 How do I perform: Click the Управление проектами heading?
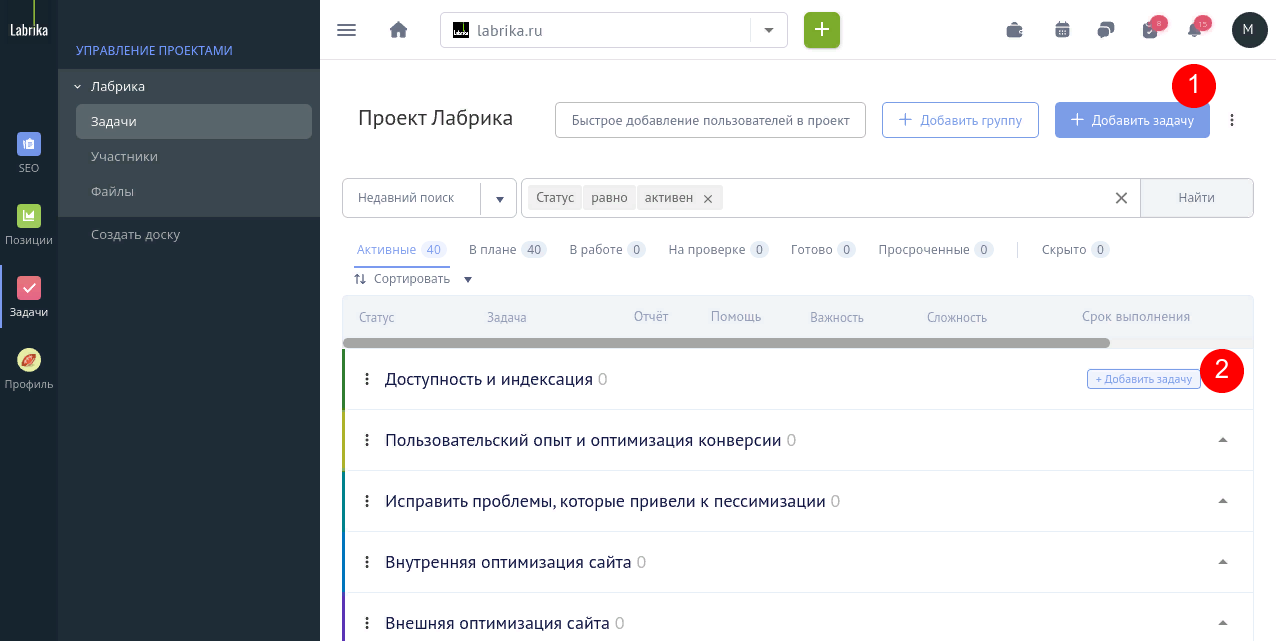pos(154,50)
